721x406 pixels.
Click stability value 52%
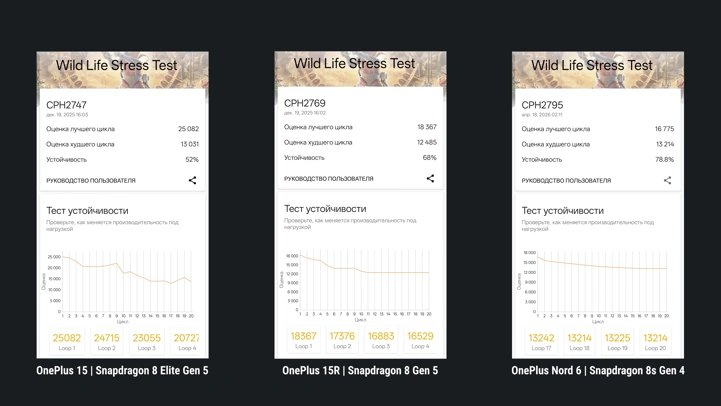coord(192,160)
